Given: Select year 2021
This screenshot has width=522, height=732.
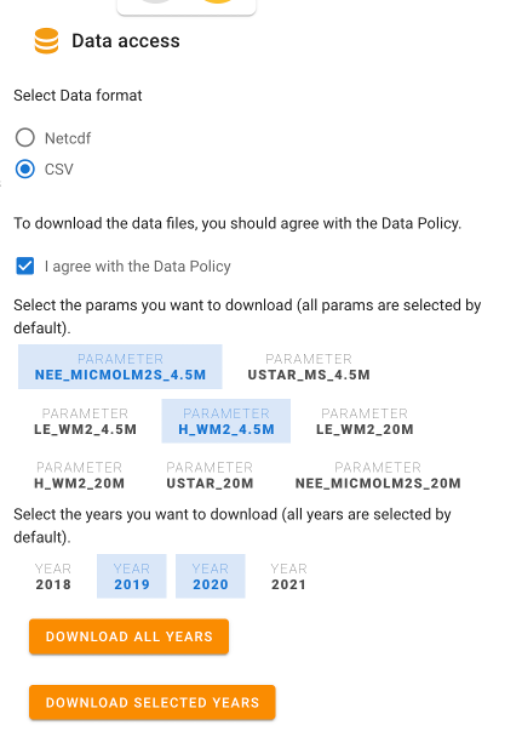Looking at the screenshot, I should tap(289, 577).
